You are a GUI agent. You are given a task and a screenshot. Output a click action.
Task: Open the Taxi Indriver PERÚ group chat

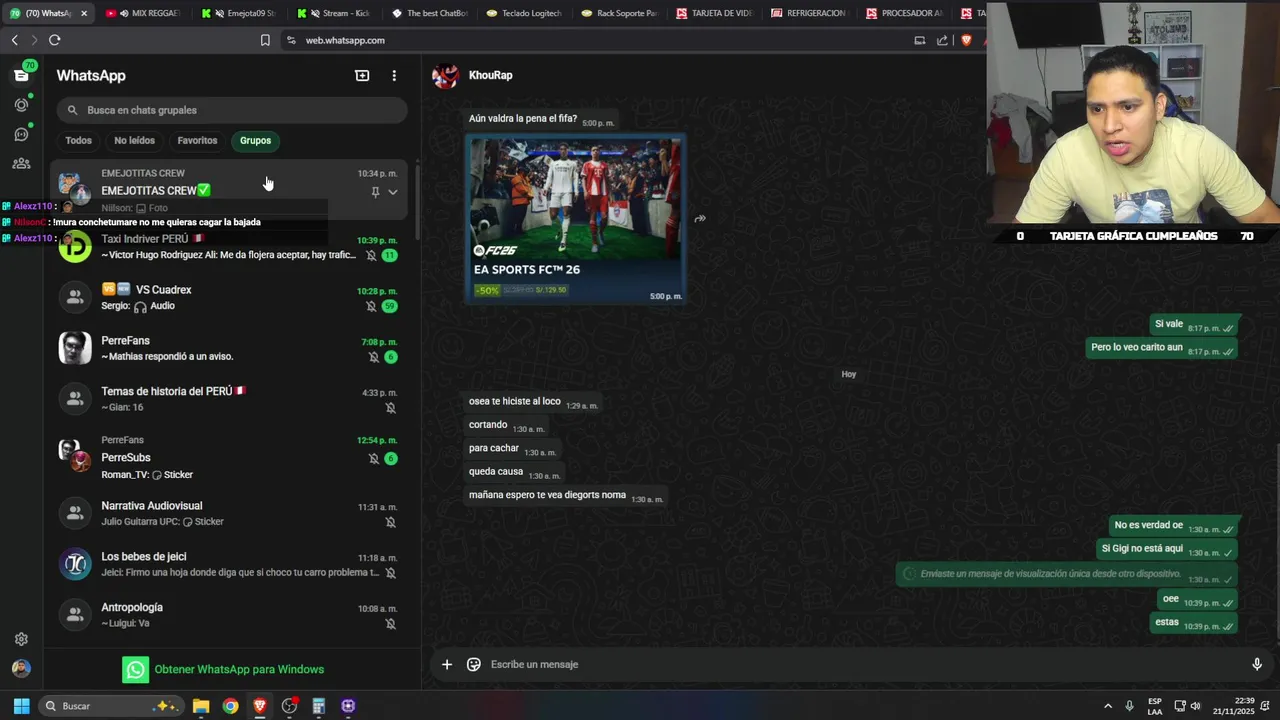click(x=232, y=247)
